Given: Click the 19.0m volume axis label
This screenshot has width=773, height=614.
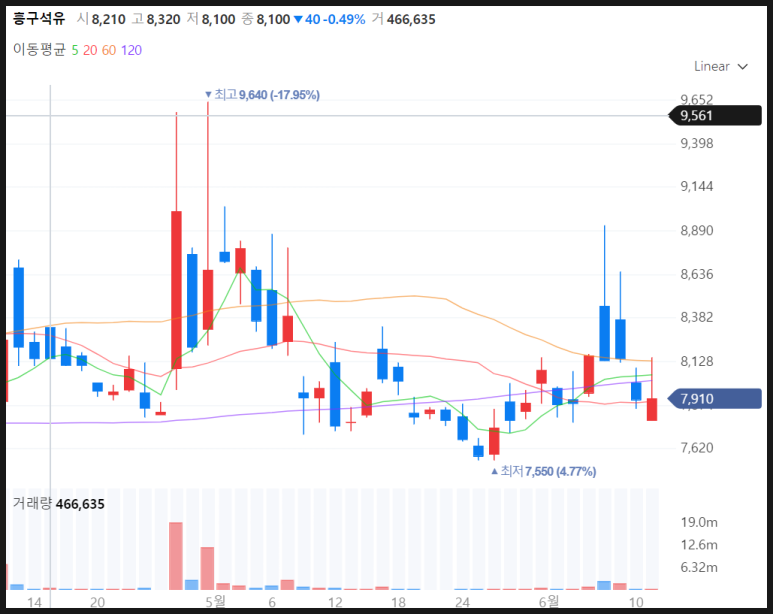Looking at the screenshot, I should point(699,522).
